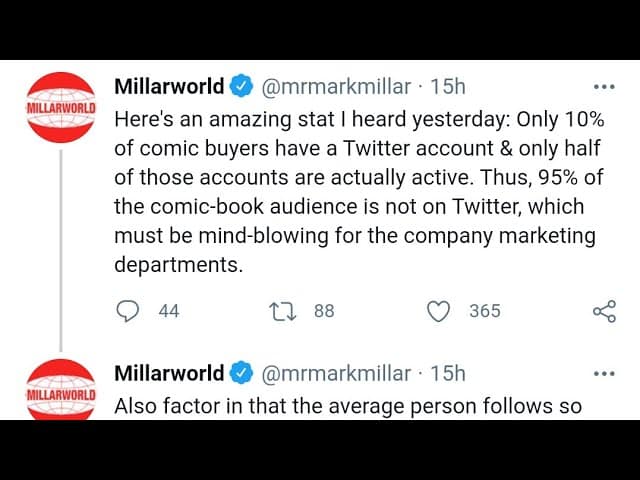Open Millarworld avatar on first tweet
Viewport: 640px width, 480px height.
pyautogui.click(x=62, y=107)
